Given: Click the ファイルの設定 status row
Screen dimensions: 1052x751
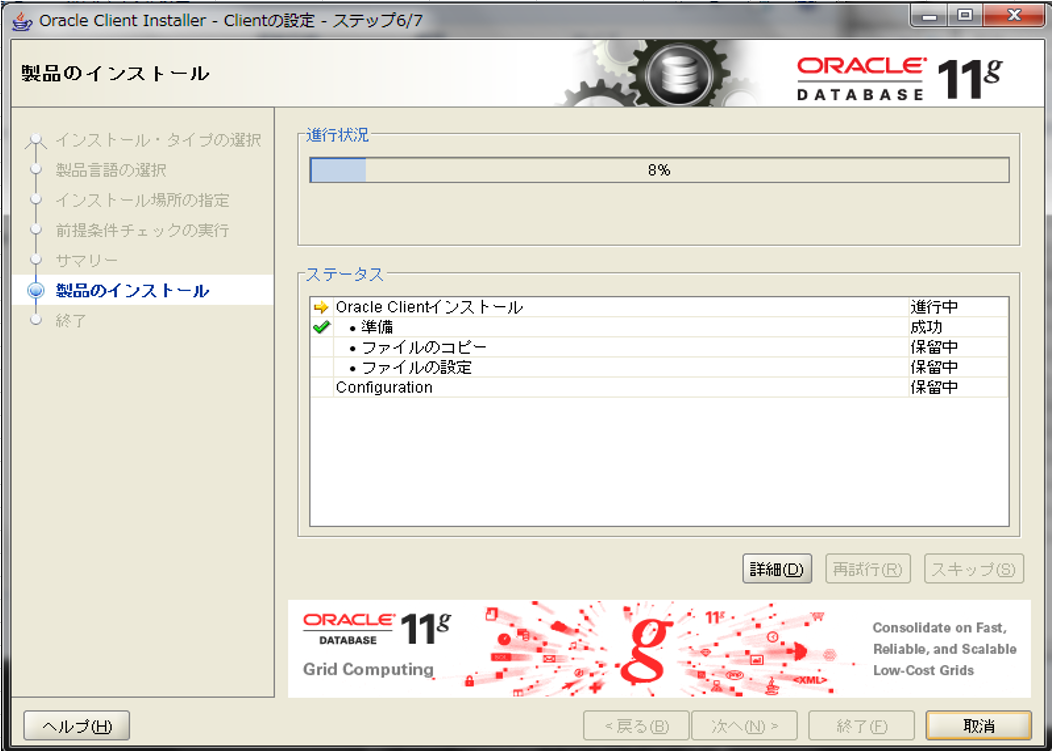Looking at the screenshot, I should coord(660,367).
